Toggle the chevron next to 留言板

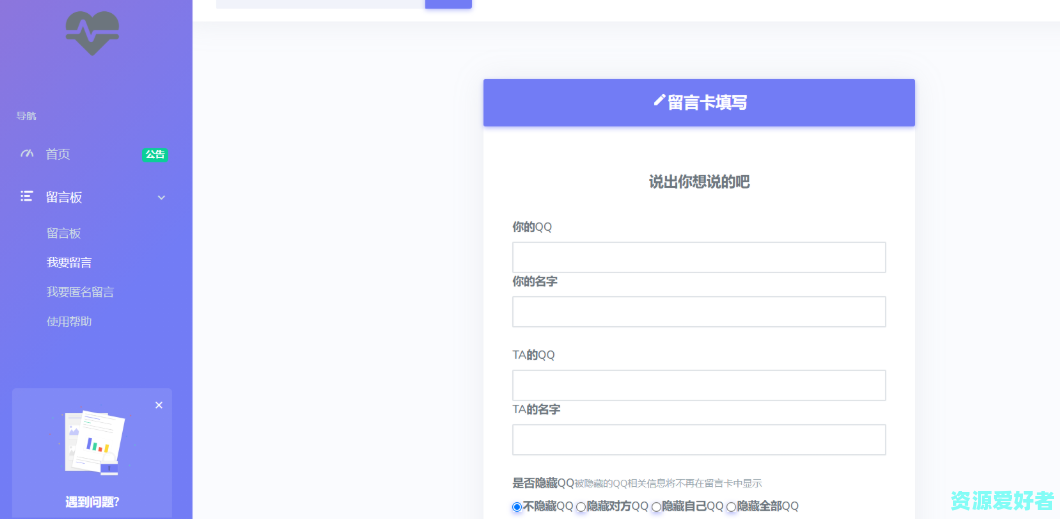coord(161,197)
